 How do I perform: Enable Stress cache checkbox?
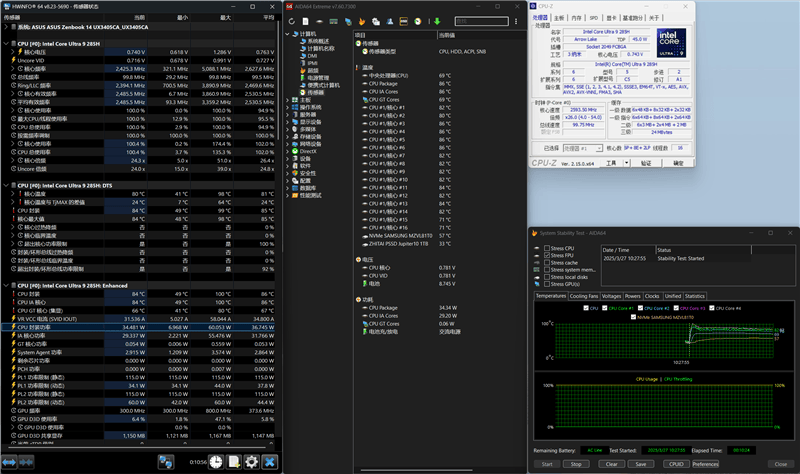click(547, 263)
